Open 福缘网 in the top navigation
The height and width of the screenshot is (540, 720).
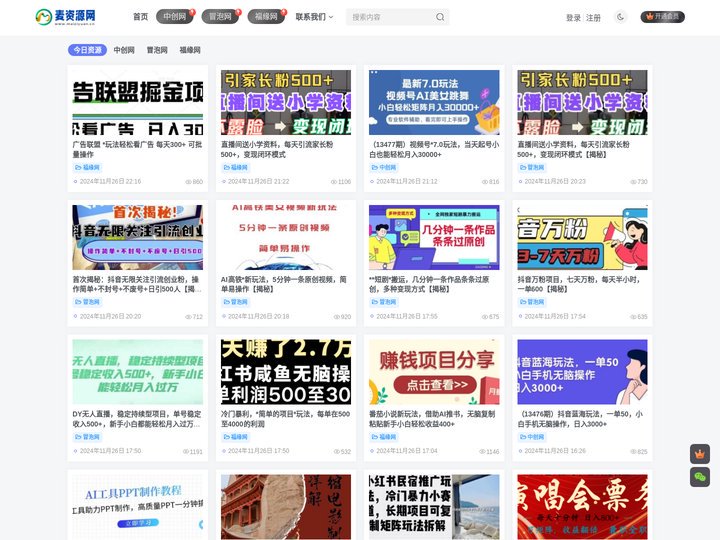coord(266,17)
